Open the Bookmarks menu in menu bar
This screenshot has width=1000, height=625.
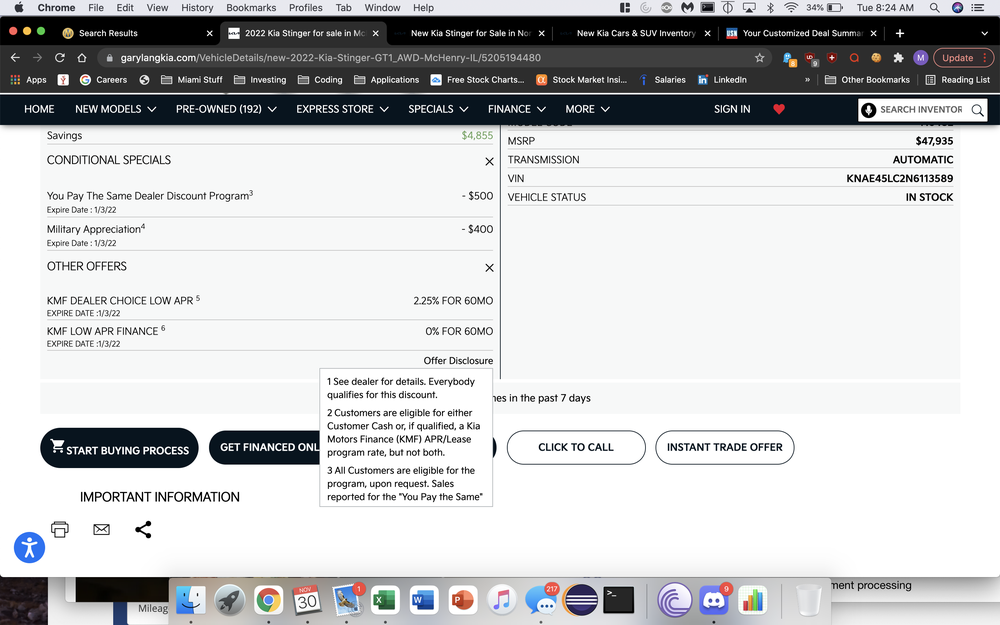click(250, 7)
